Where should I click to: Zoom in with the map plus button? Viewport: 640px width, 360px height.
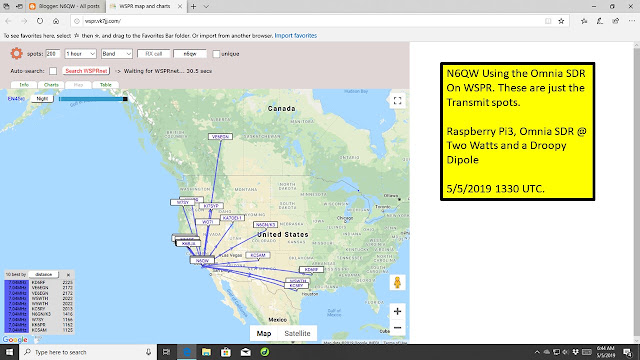[x=397, y=311]
